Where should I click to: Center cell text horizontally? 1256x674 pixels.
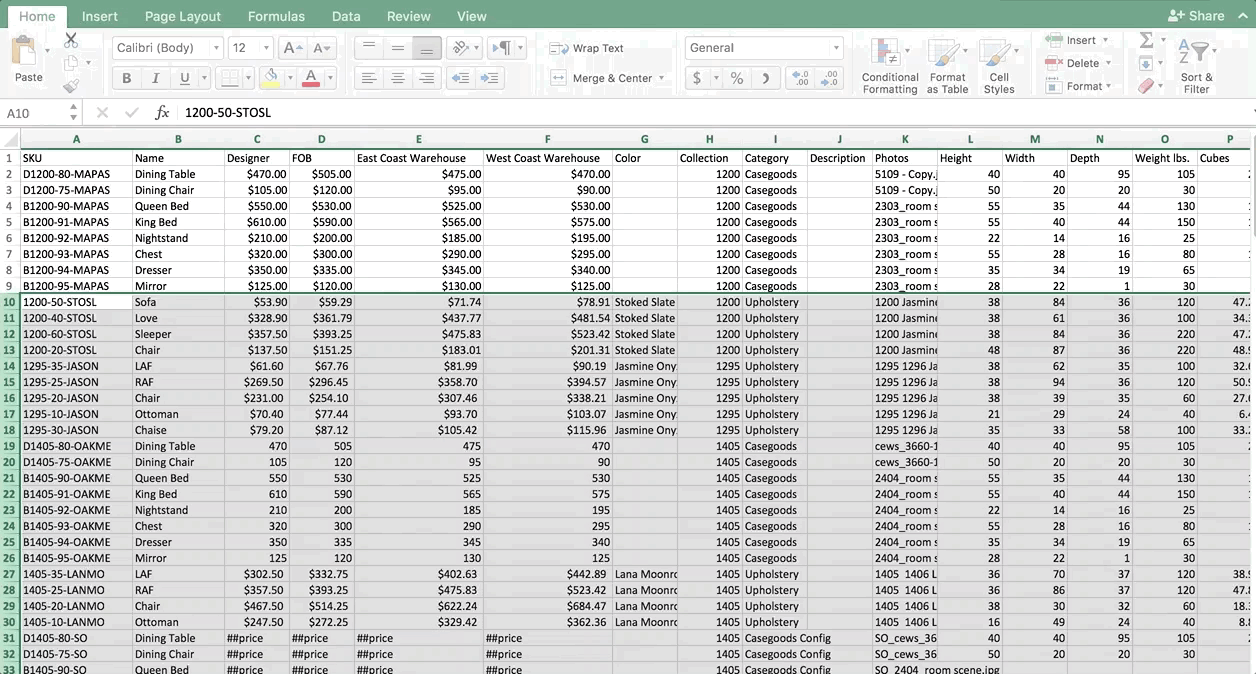click(x=398, y=78)
